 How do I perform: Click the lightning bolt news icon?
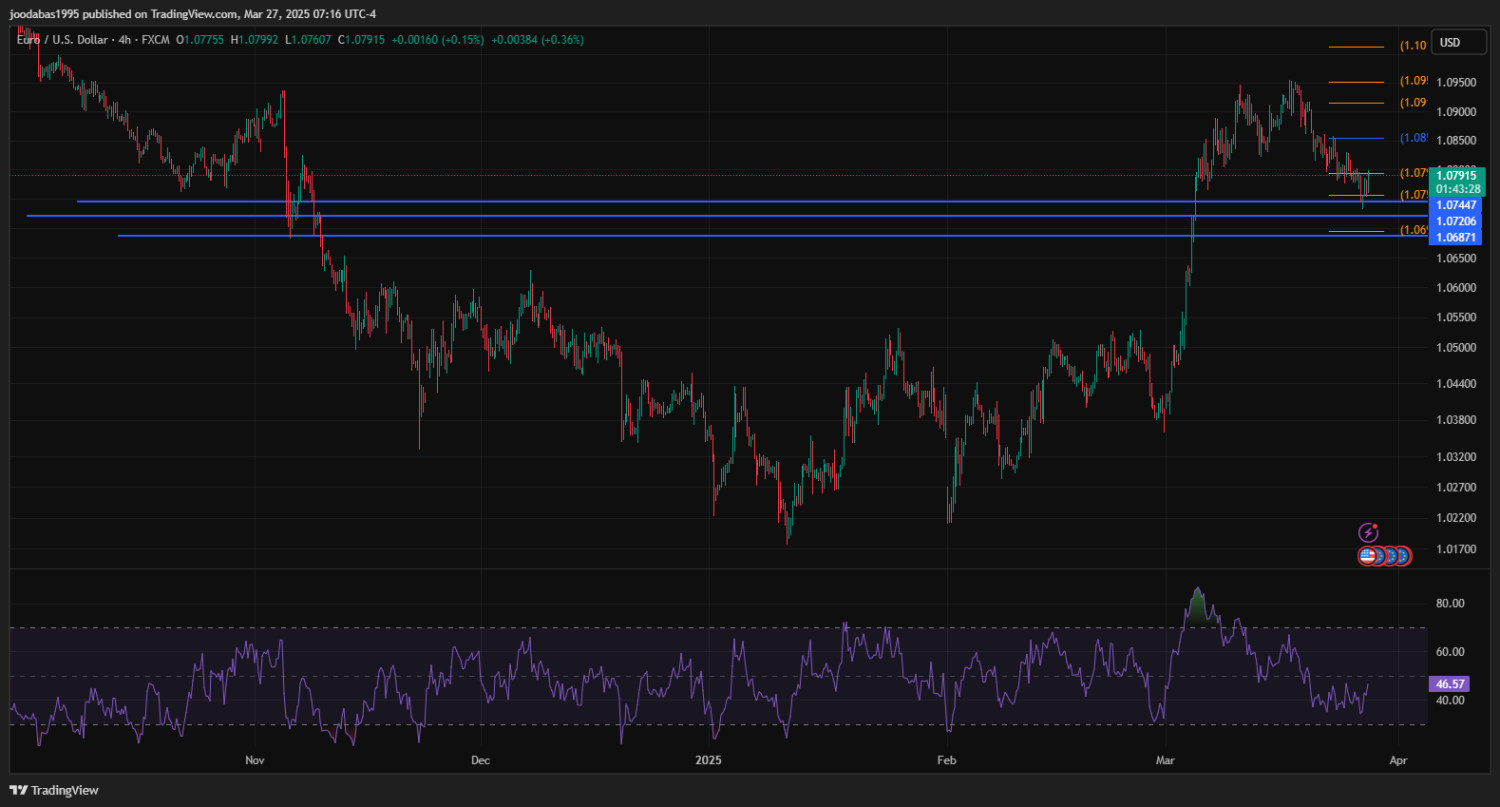click(x=1369, y=533)
